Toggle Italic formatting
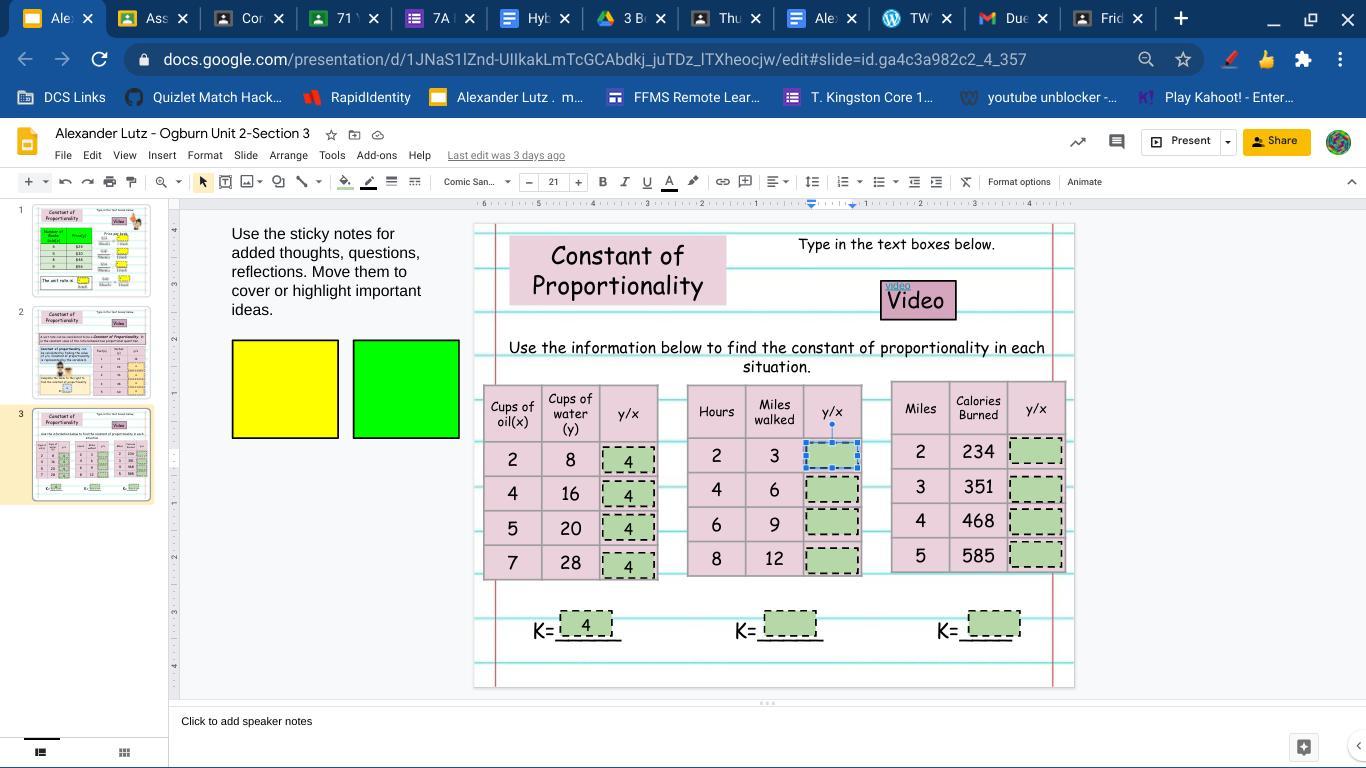 pyautogui.click(x=624, y=182)
